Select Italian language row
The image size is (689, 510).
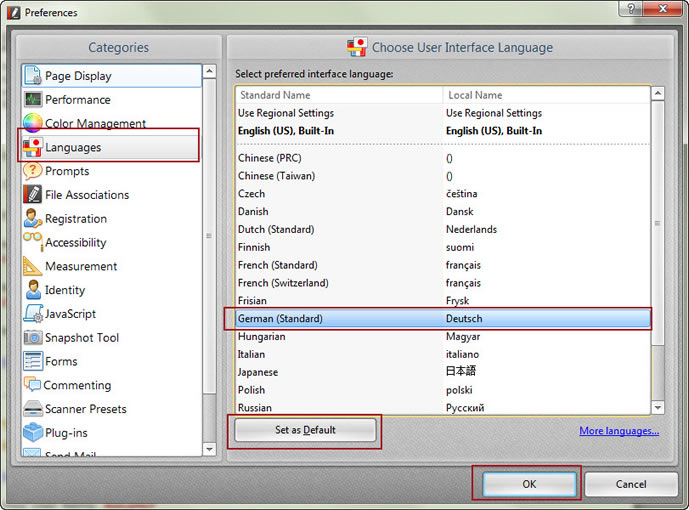pos(443,354)
